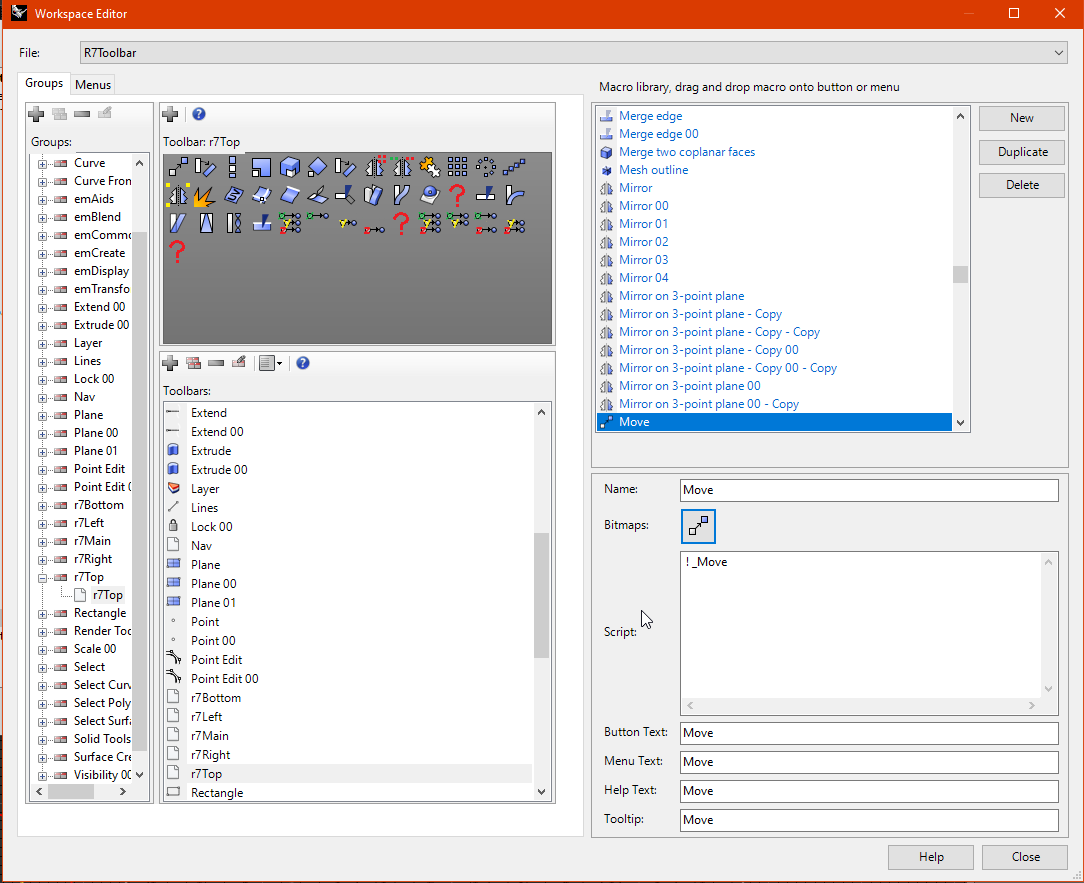Click into the Tooltip text field

coord(868,820)
